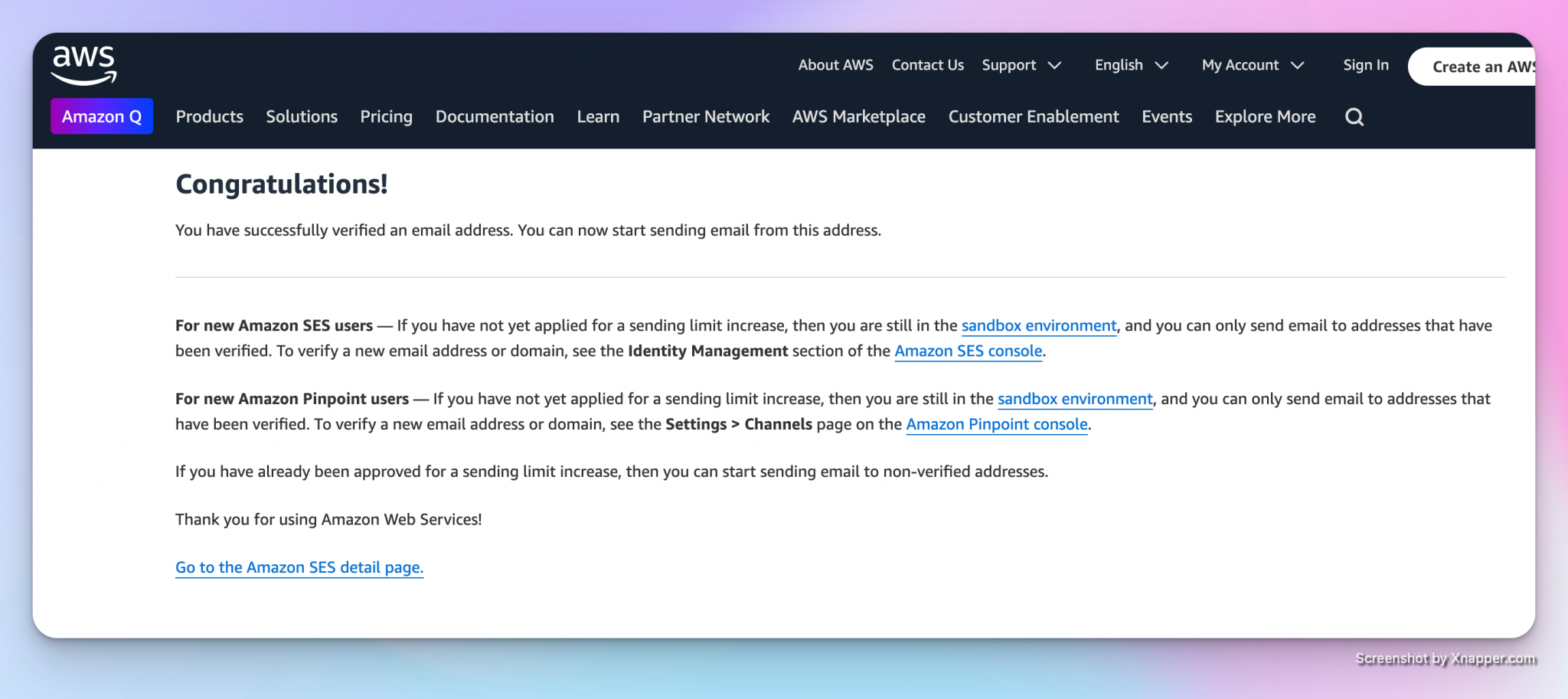Click the Sign In link

[1365, 65]
